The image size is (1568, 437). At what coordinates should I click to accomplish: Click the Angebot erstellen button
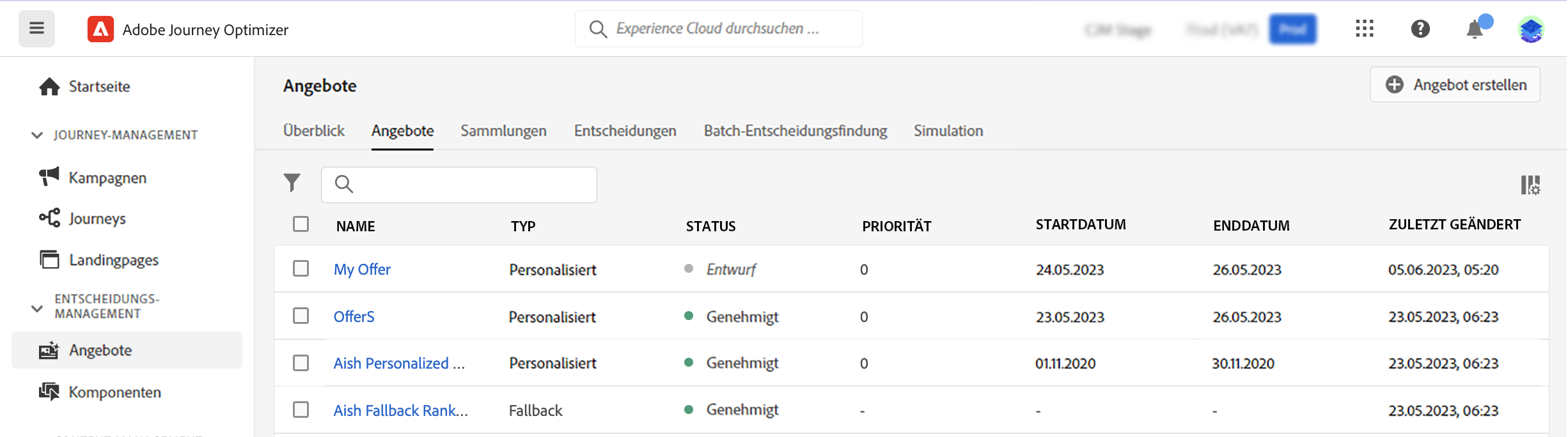(1455, 84)
